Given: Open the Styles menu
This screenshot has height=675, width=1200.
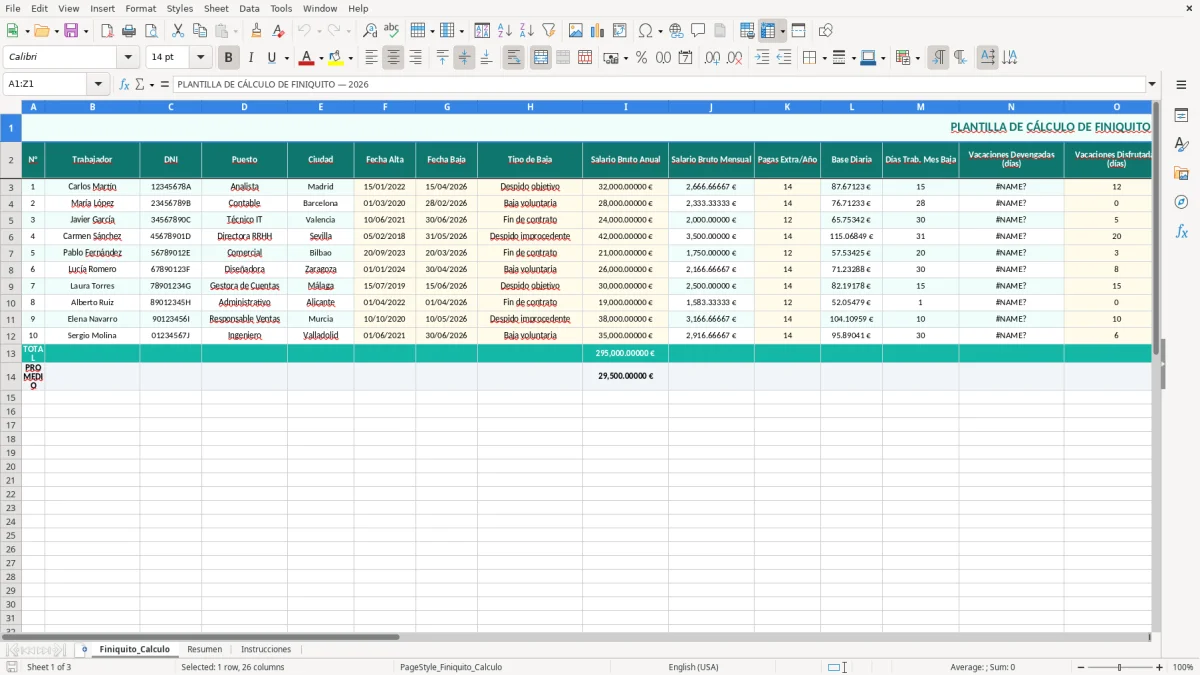Looking at the screenshot, I should (x=180, y=8).
